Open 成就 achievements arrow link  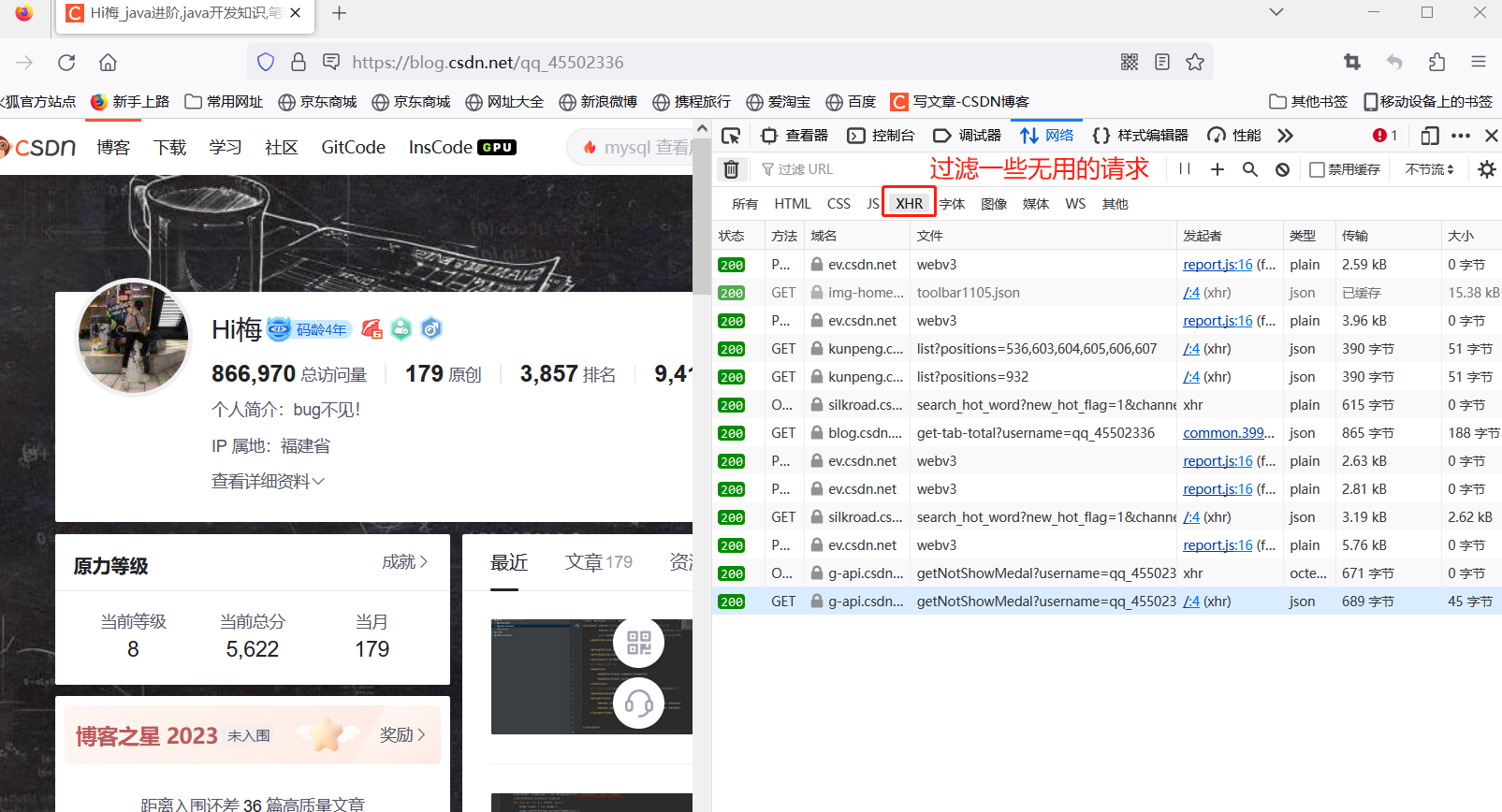[404, 561]
